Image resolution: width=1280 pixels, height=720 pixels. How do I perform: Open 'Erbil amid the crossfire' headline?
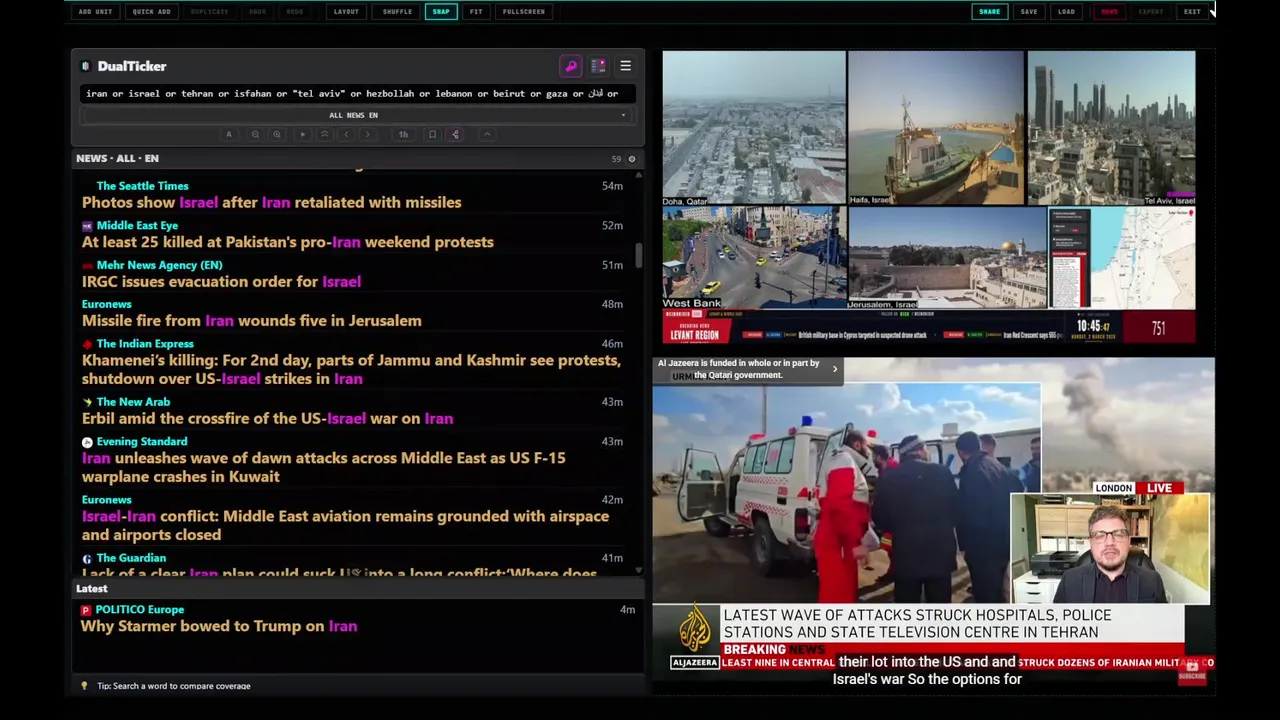267,419
